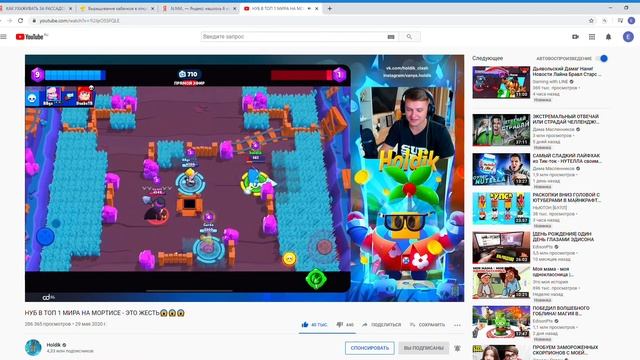This screenshot has height=360, width=640.
Task: Open the title 'ЭКСТРЕМАЛЬНЫЙ ОТВЕЧАЙ ИЛИ СТРАДАЙ'
Action: (x=566, y=119)
